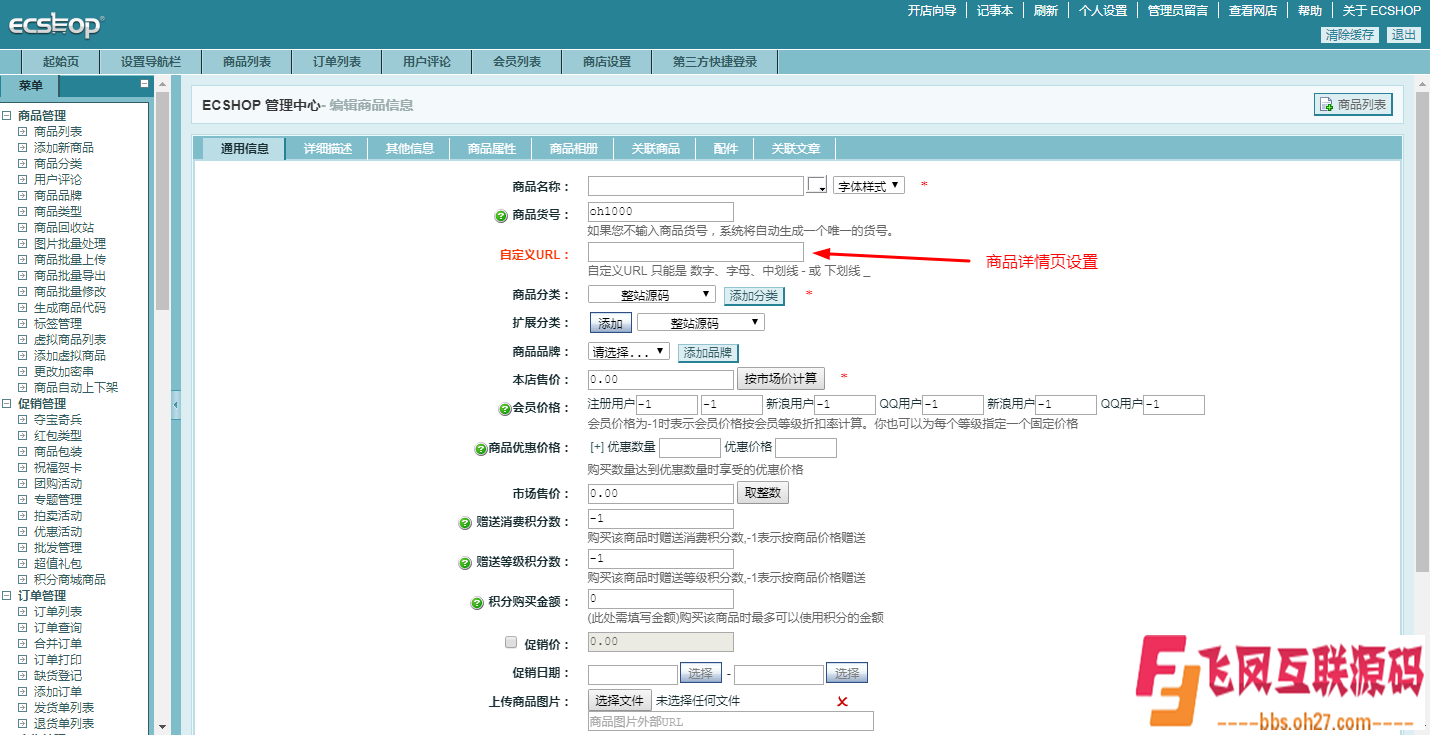
Task: Focus the 商品名称 input field
Action: (696, 186)
